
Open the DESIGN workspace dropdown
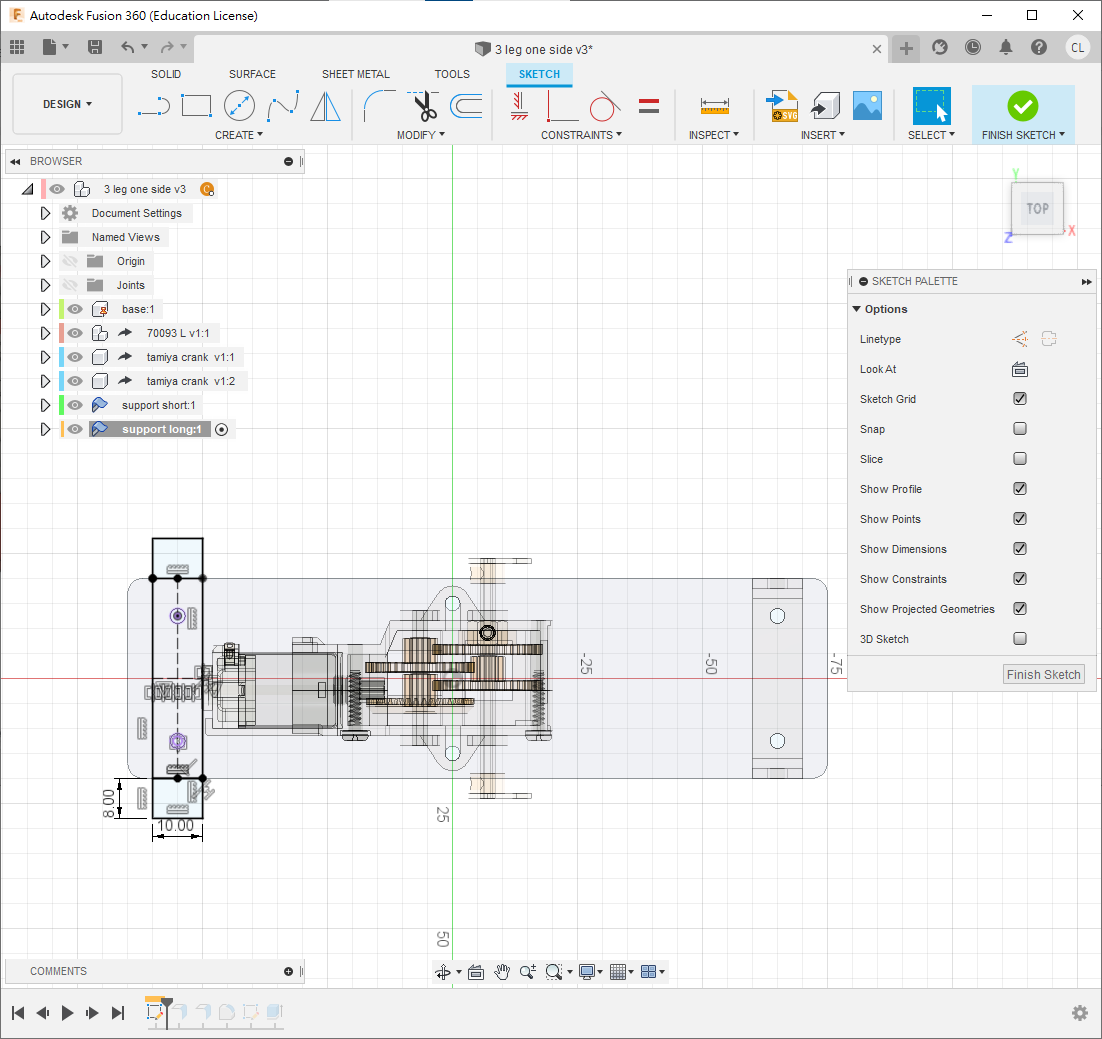coord(67,104)
